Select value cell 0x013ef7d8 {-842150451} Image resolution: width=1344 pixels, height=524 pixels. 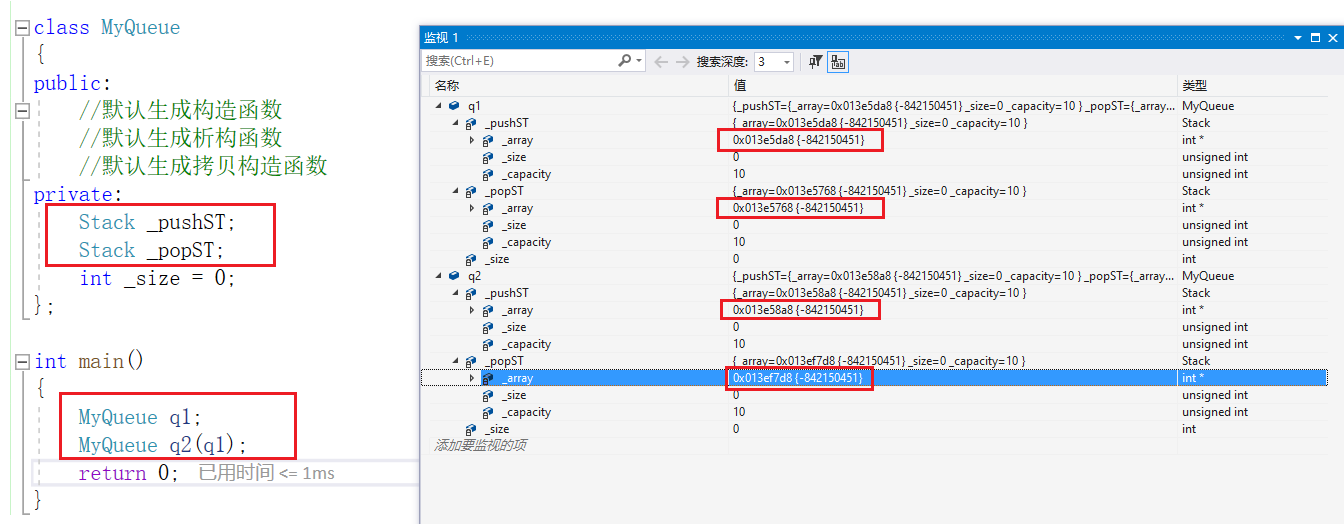(x=798, y=378)
